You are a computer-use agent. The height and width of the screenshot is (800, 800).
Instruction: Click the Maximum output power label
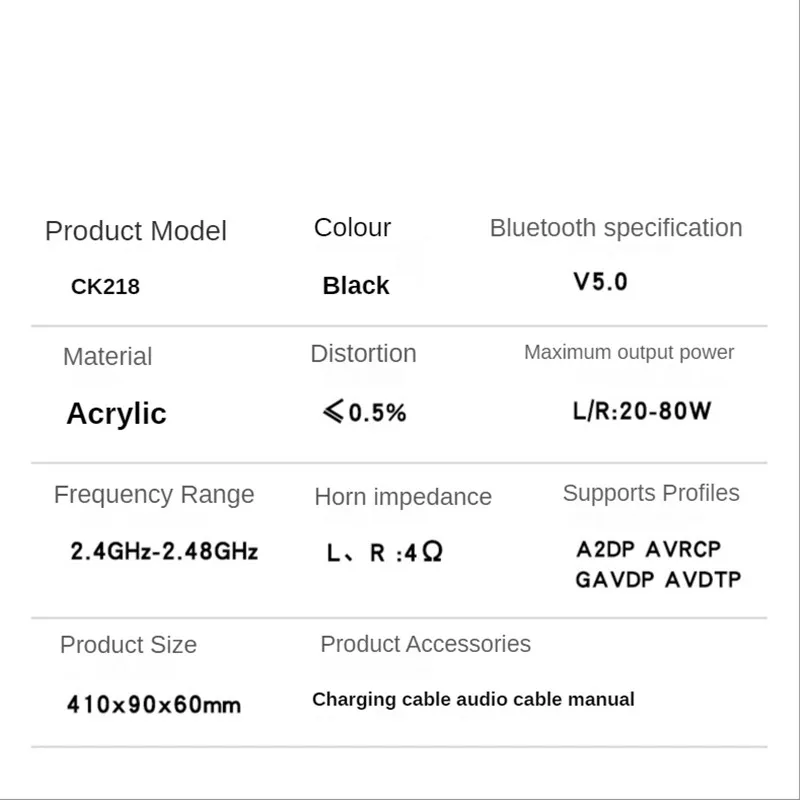coord(629,352)
